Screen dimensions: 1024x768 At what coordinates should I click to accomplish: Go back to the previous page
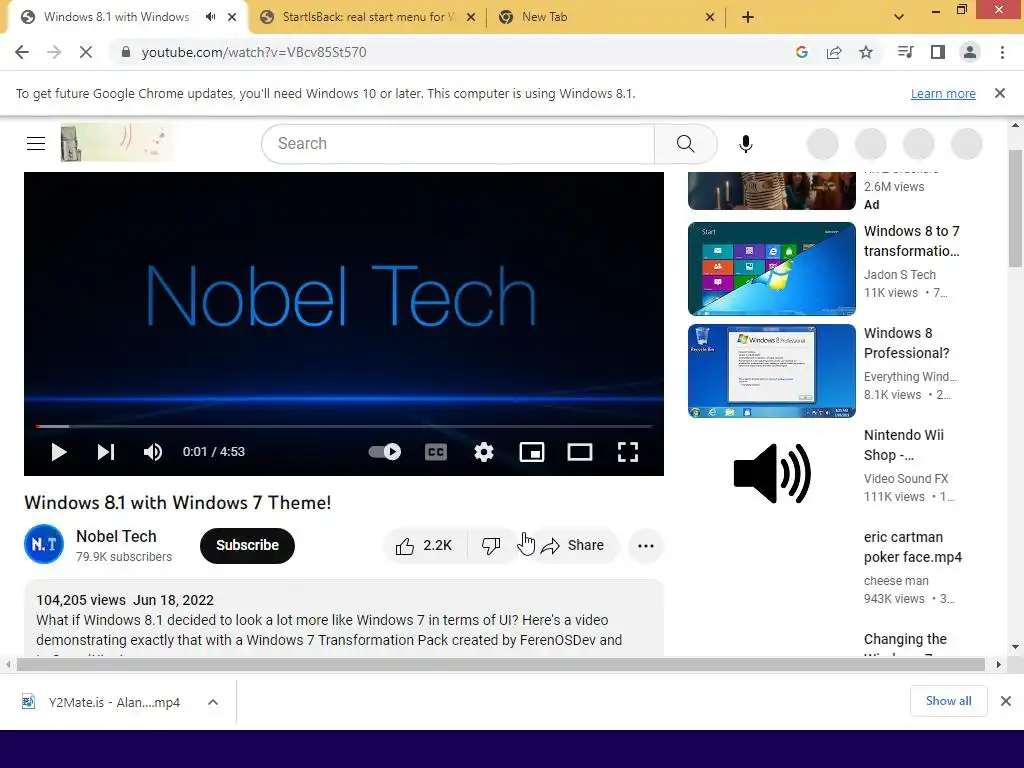point(22,52)
